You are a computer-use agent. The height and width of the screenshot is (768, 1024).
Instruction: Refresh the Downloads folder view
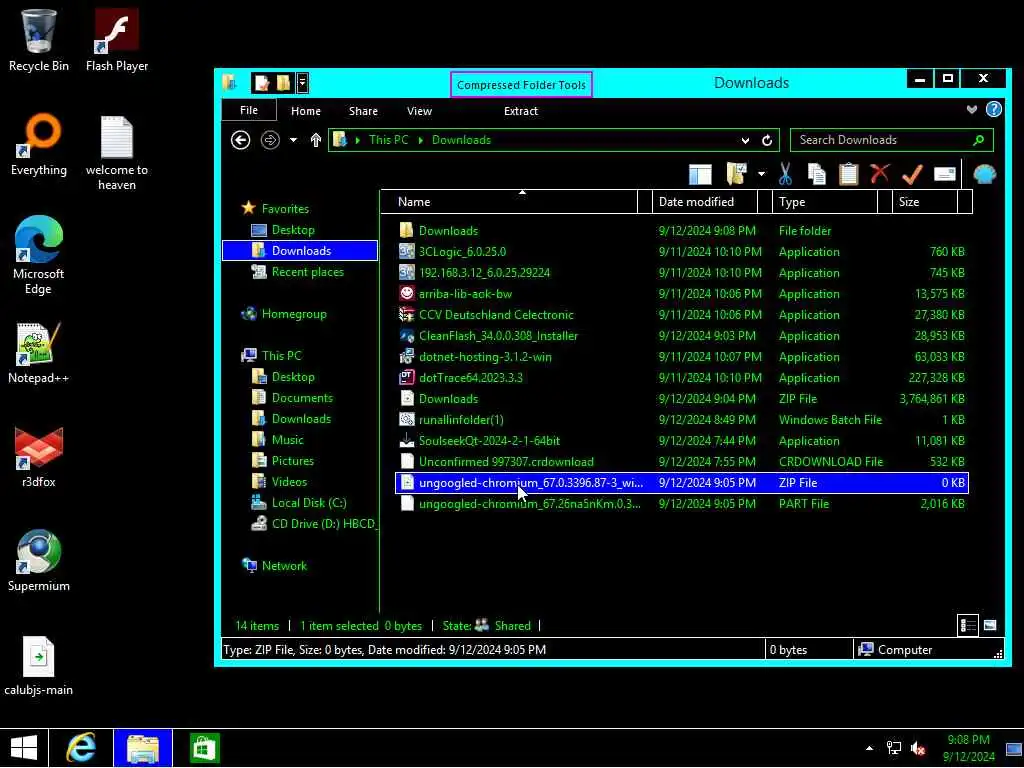click(x=767, y=140)
